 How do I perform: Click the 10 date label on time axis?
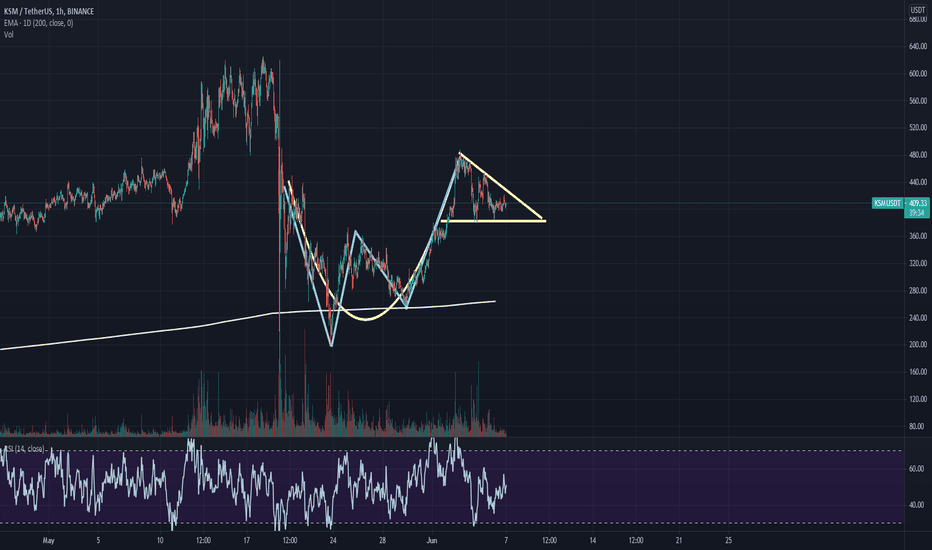pyautogui.click(x=160, y=541)
